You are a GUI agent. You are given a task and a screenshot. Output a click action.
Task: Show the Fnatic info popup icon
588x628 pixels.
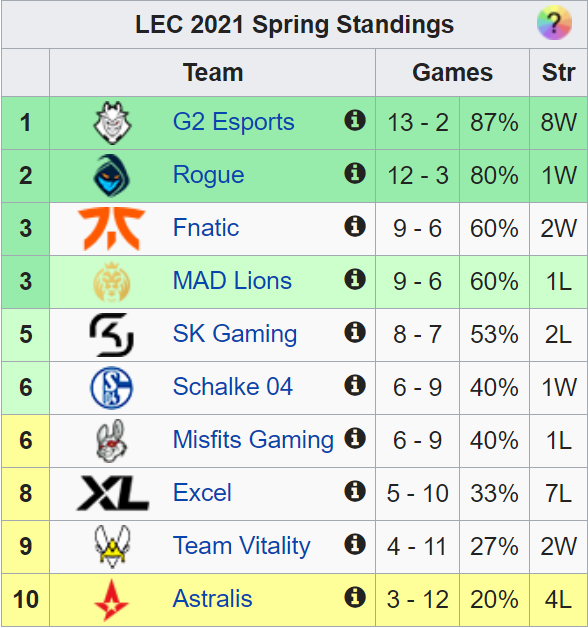pos(355,226)
